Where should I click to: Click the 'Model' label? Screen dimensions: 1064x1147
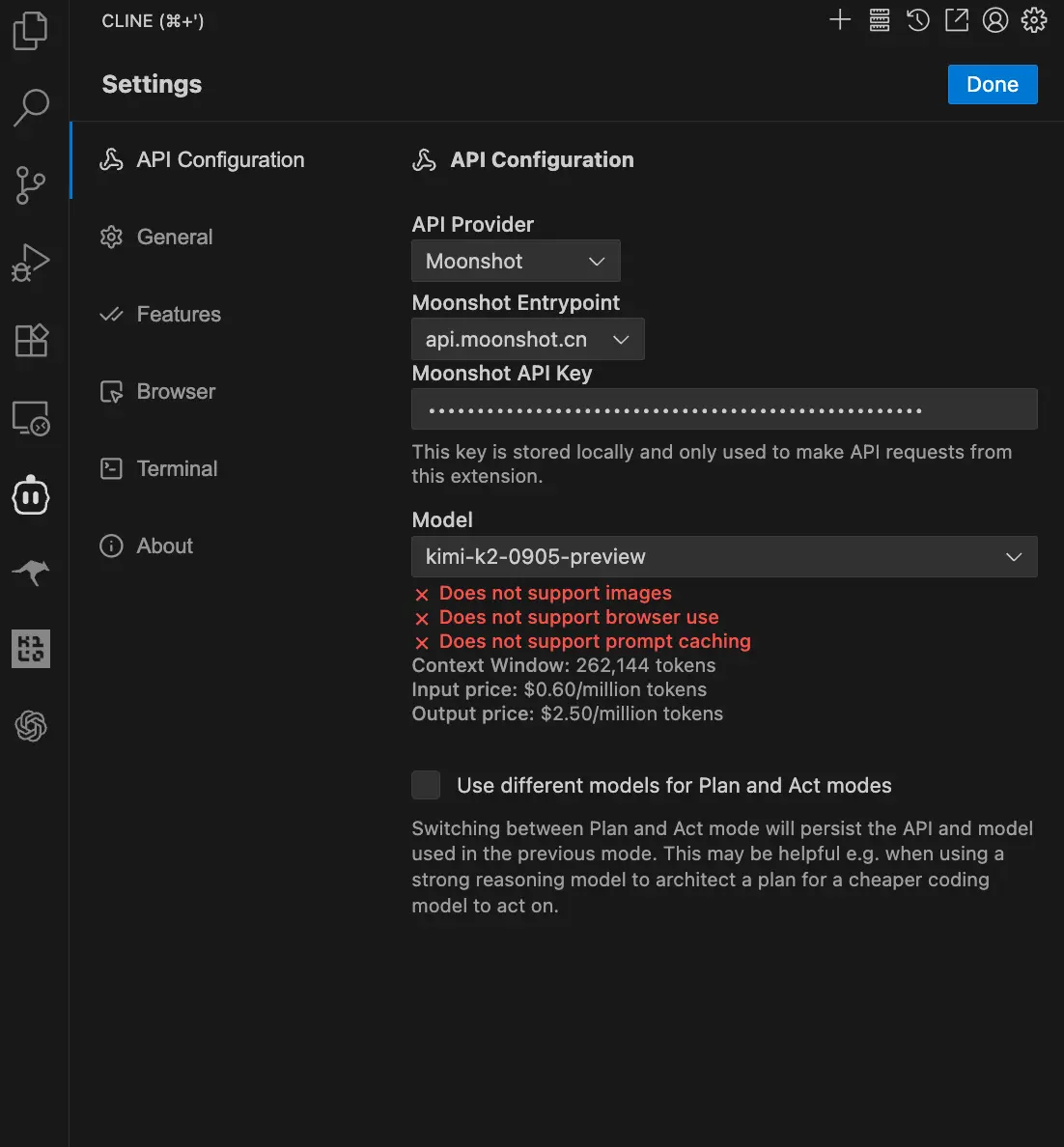pos(442,520)
